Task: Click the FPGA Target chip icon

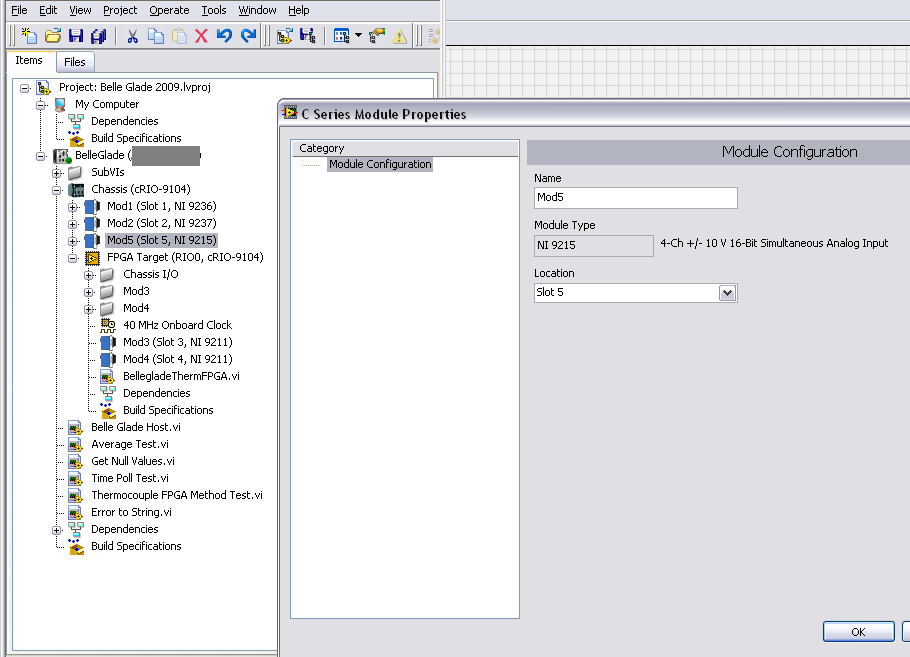Action: (x=92, y=257)
